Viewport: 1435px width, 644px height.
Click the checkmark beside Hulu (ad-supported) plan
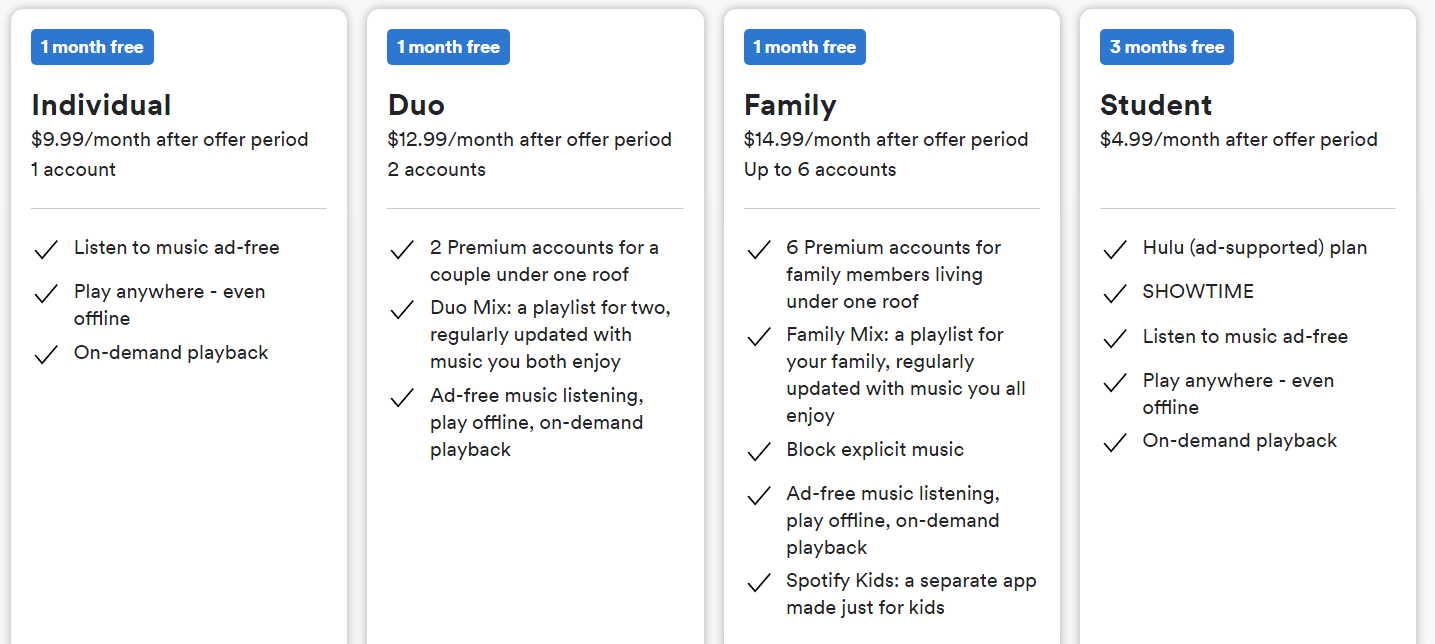pyautogui.click(x=1115, y=249)
